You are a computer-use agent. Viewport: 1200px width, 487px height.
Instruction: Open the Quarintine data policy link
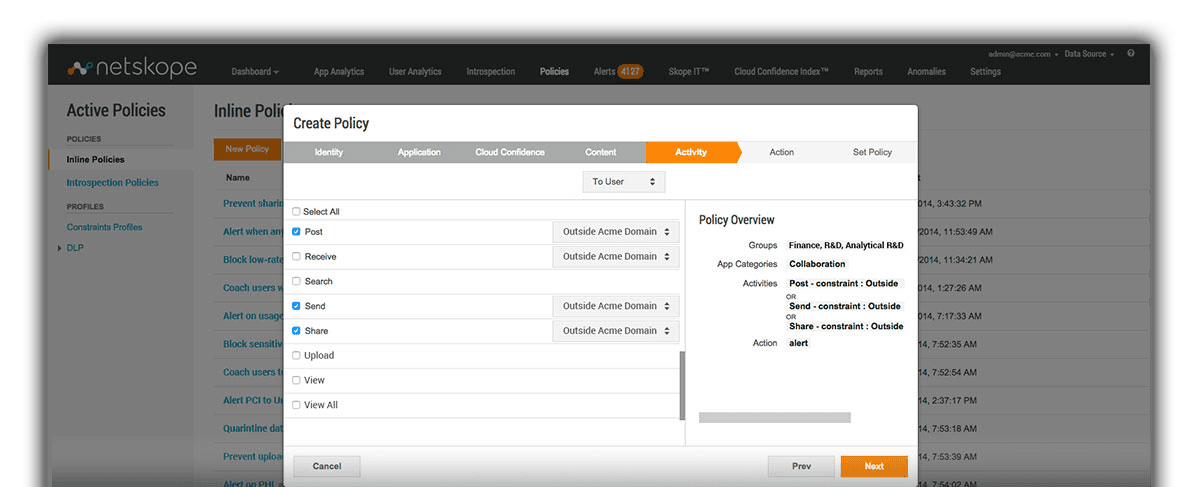point(252,428)
